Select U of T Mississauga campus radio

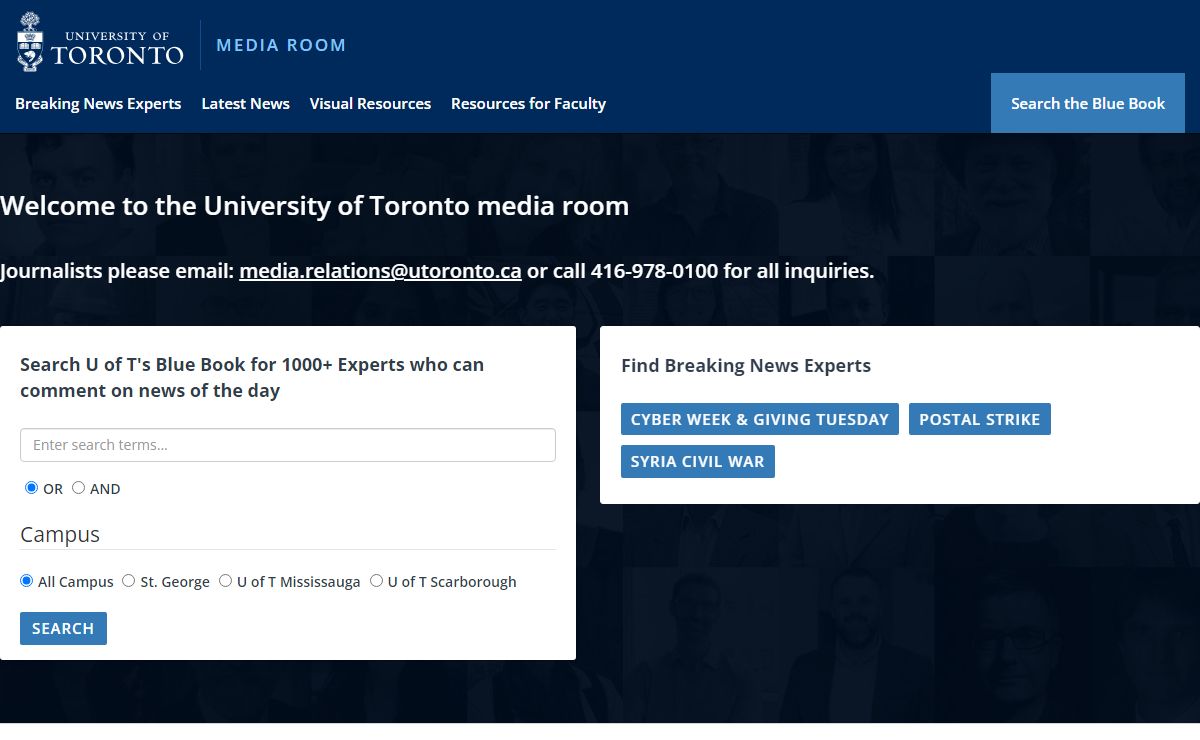click(x=225, y=581)
